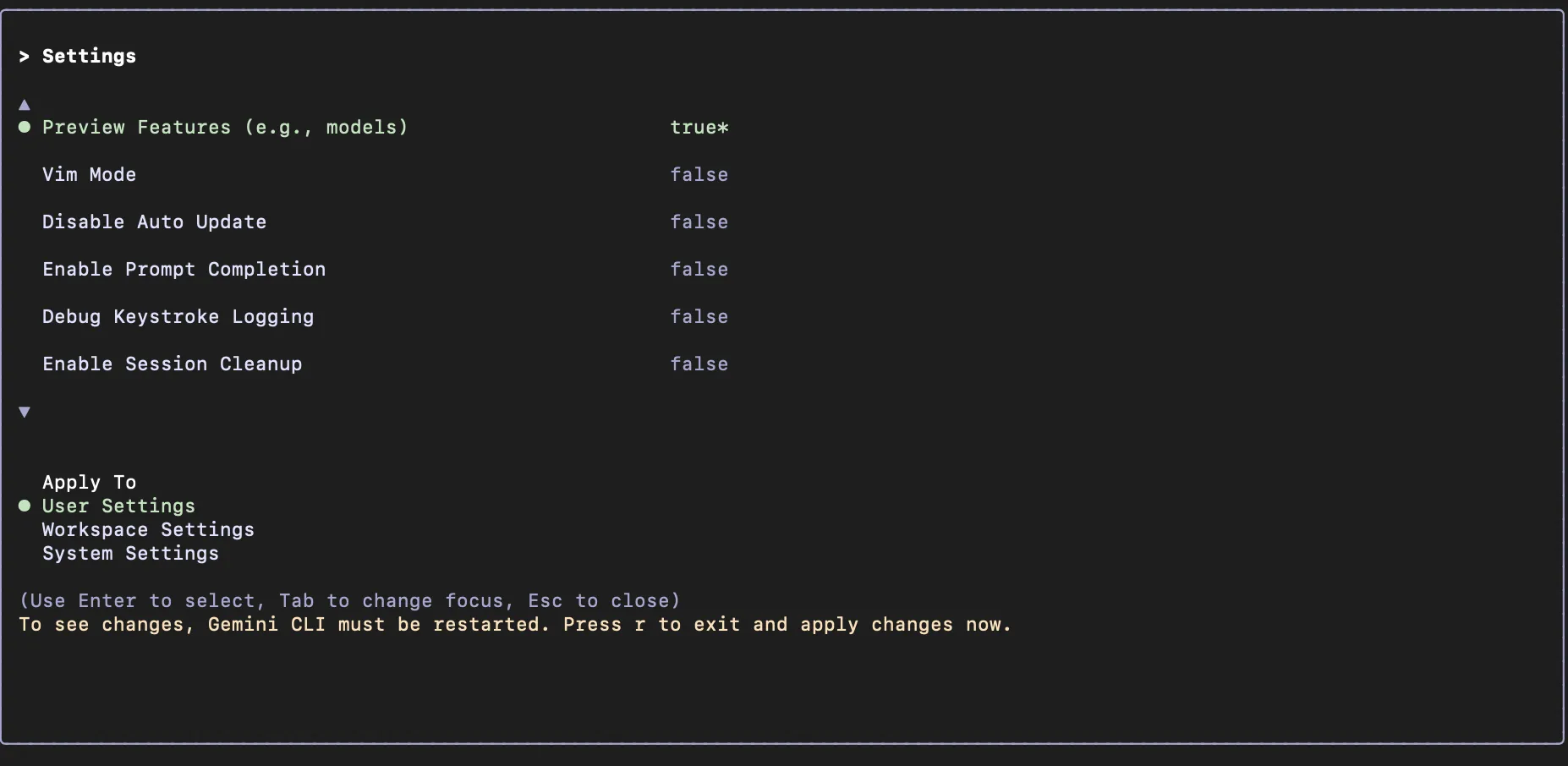This screenshot has width=1568, height=766.
Task: Click the green bullet beside Preview Features
Action: [x=25, y=127]
